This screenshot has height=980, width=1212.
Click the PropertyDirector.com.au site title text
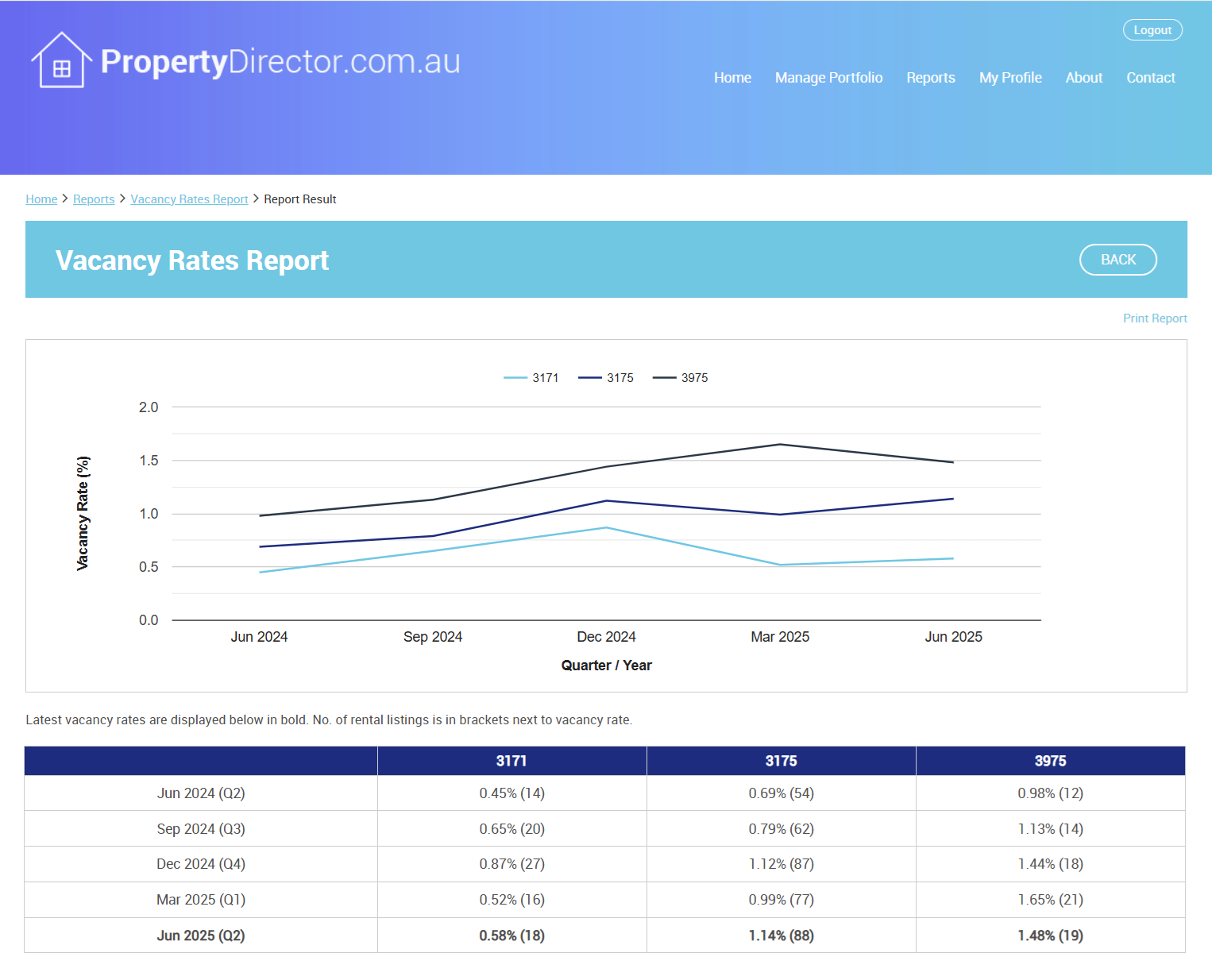point(280,62)
